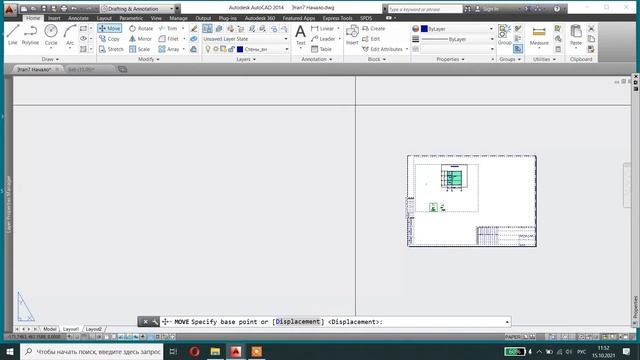Close the command line with X button
The height and width of the screenshot is (360, 640).
(145, 322)
